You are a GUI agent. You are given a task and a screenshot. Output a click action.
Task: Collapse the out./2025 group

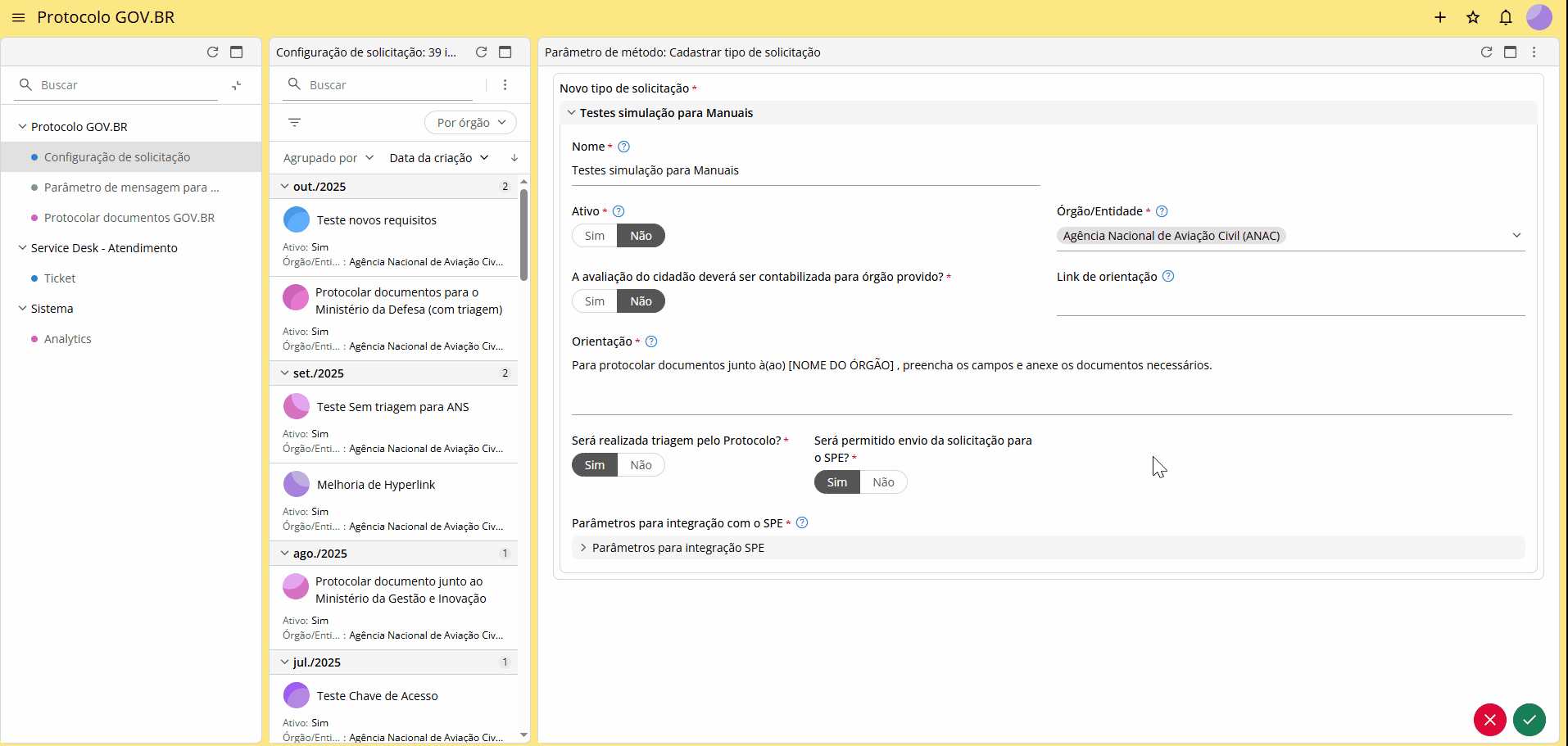click(x=284, y=187)
